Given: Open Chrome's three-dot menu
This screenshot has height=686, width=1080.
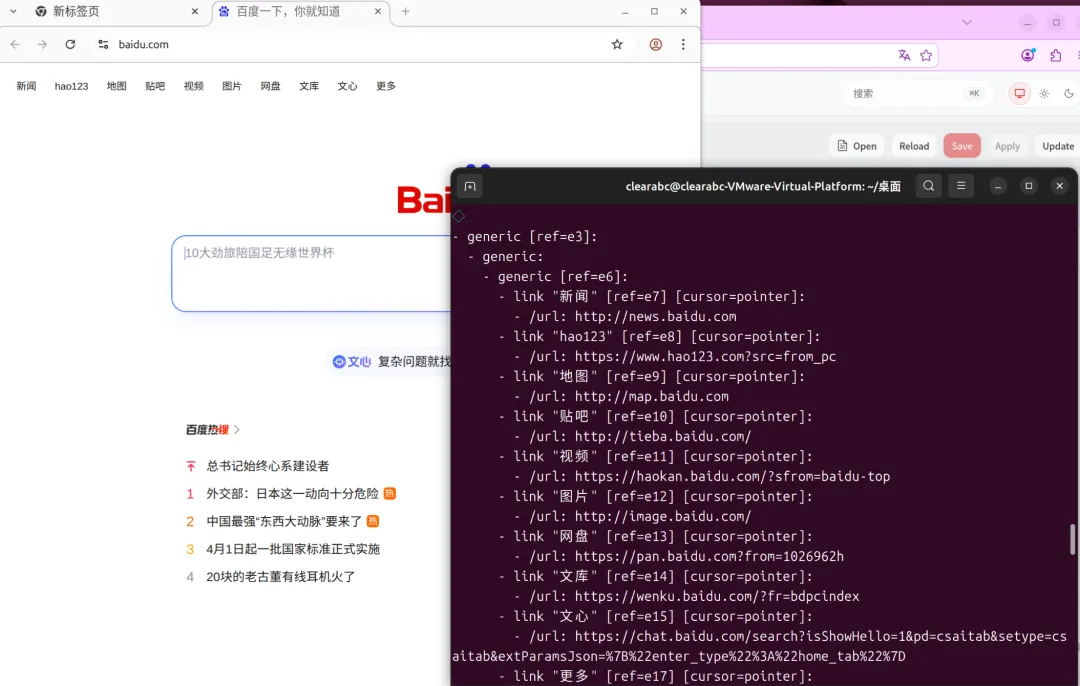Looking at the screenshot, I should point(683,44).
